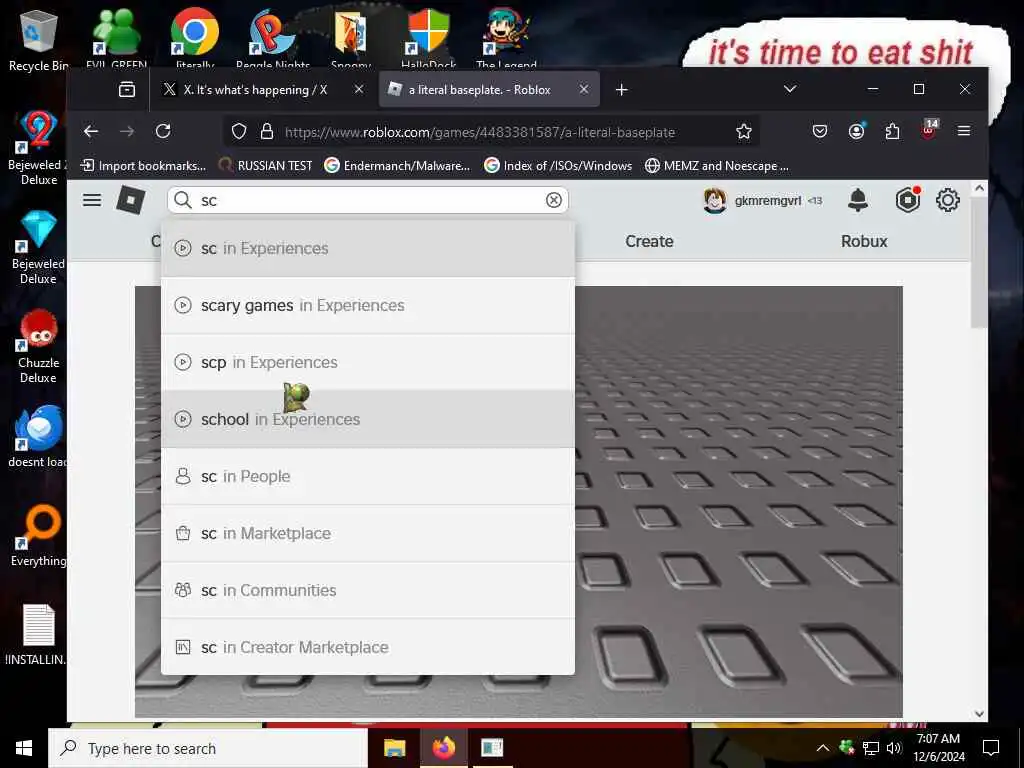Clear the Roblox search box text

click(x=554, y=200)
